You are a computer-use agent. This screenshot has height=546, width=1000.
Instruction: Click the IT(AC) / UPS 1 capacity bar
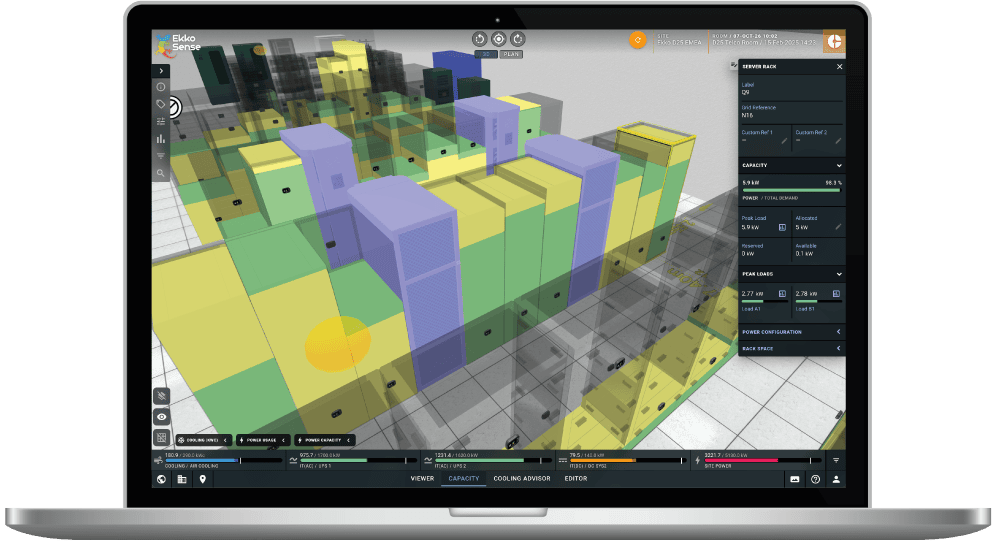coord(357,460)
